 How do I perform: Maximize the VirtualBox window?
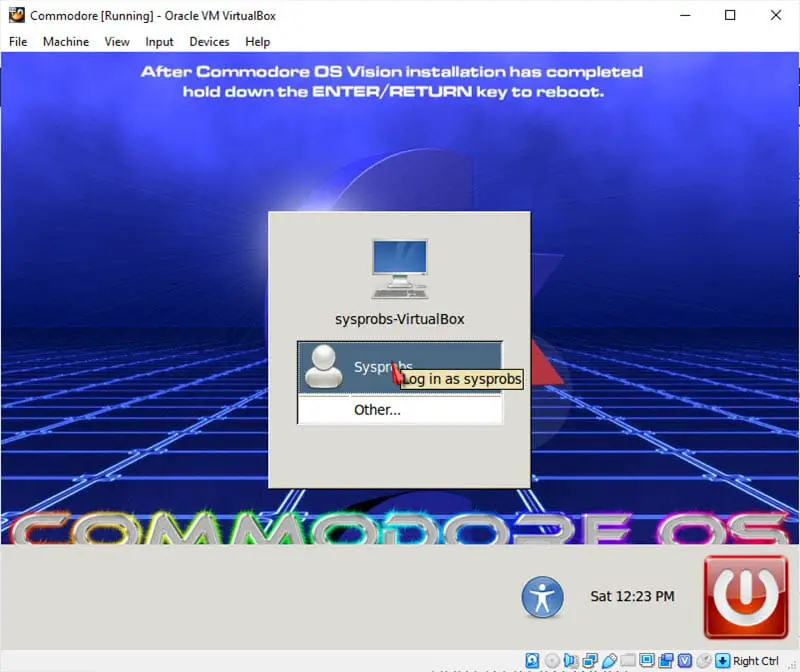click(x=730, y=15)
